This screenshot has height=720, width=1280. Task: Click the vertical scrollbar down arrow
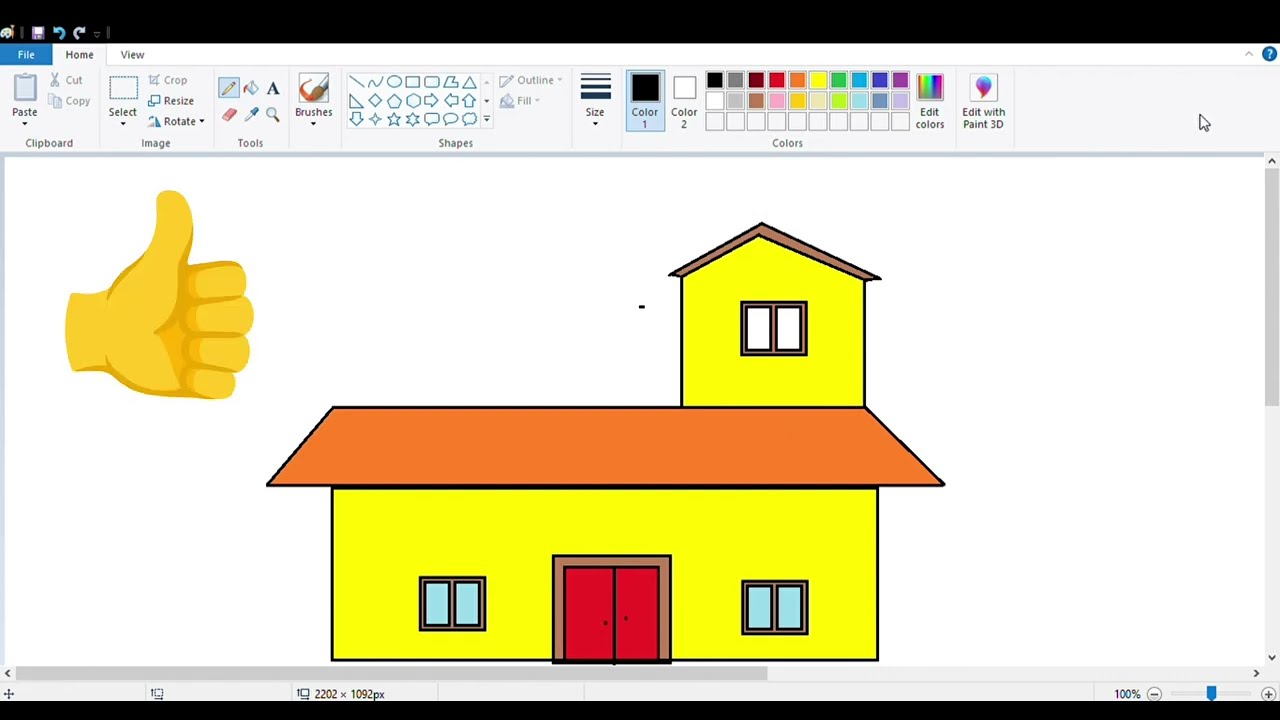point(1272,657)
